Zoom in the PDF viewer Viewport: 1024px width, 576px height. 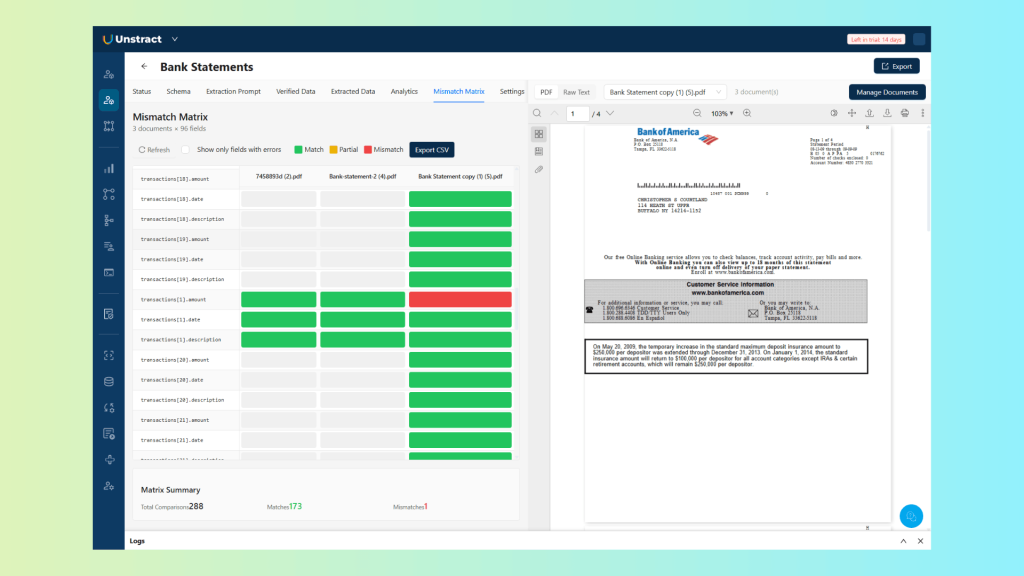pyautogui.click(x=747, y=113)
